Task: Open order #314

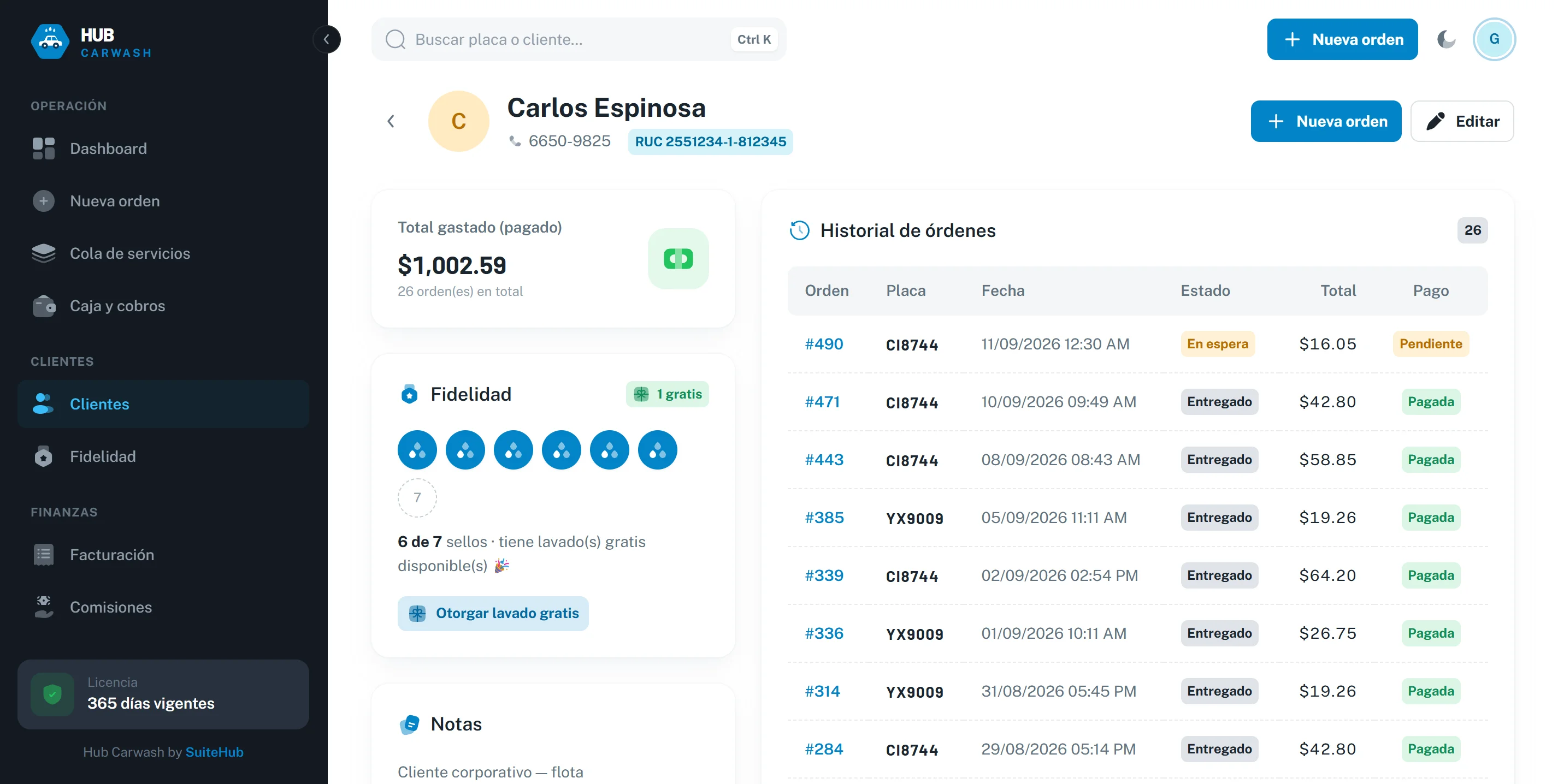Action: click(x=822, y=692)
